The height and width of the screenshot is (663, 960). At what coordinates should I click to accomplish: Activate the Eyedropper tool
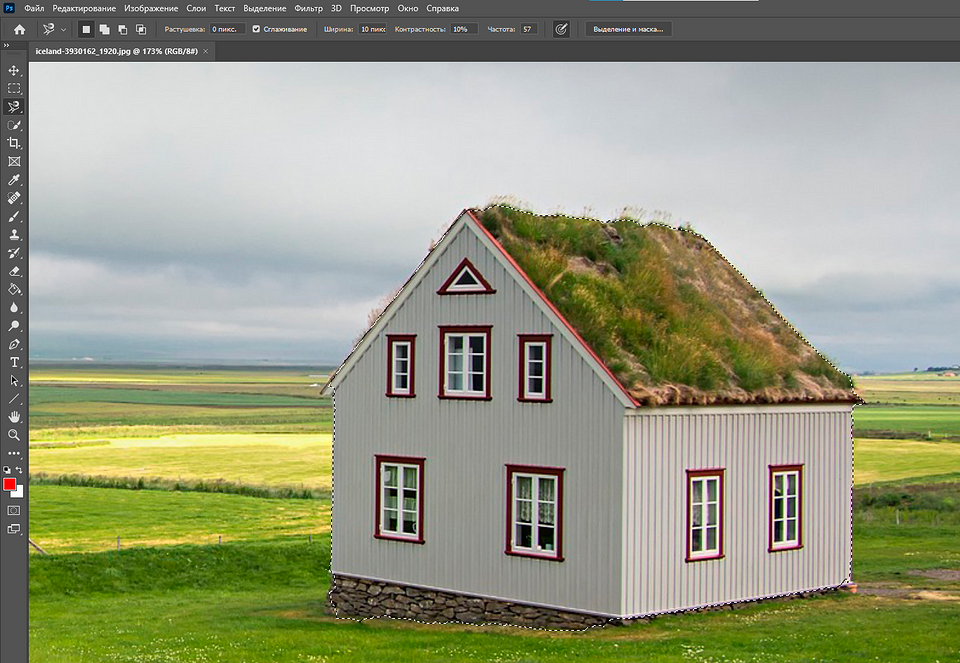point(14,180)
